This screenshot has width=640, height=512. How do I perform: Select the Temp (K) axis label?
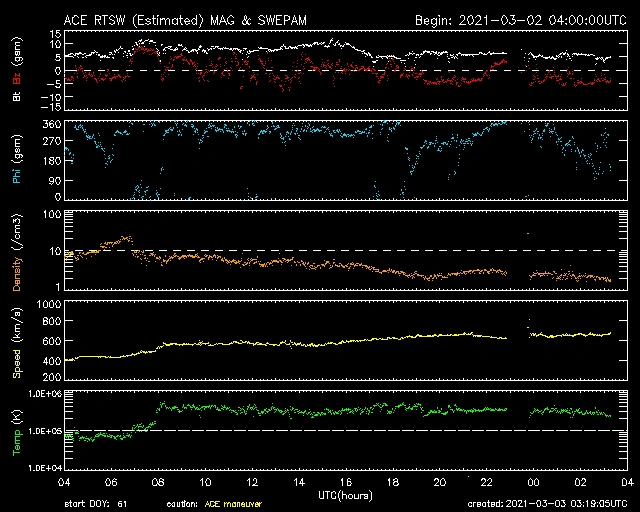coord(17,430)
